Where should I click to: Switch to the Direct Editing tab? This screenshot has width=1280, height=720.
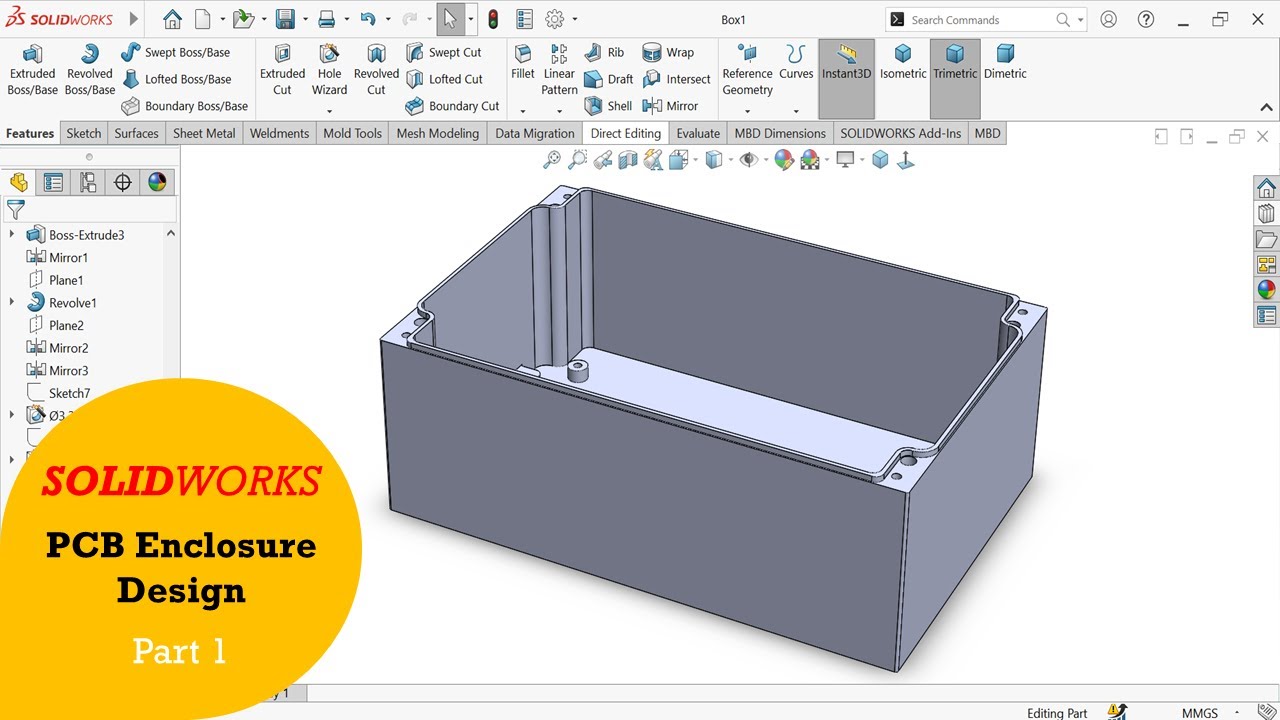click(626, 133)
